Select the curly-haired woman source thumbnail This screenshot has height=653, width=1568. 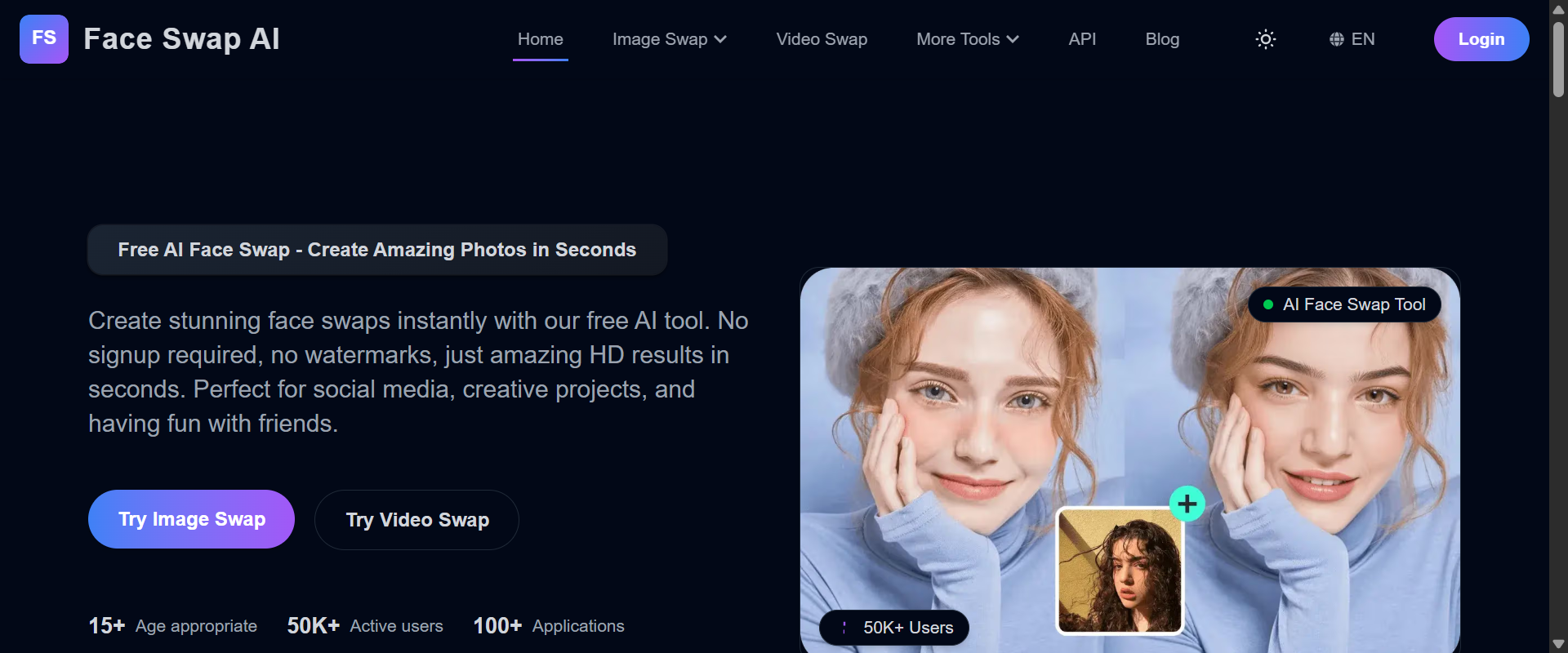click(x=1120, y=571)
